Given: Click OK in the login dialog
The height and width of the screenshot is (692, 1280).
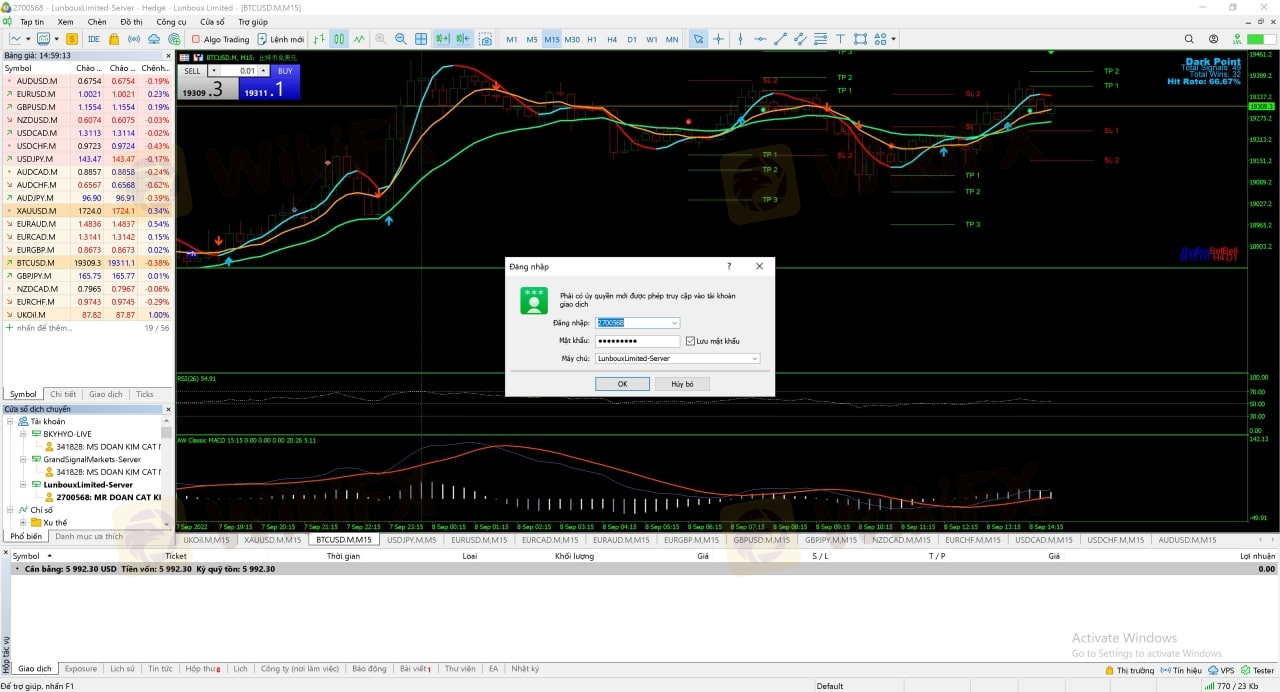Looking at the screenshot, I should (x=622, y=384).
